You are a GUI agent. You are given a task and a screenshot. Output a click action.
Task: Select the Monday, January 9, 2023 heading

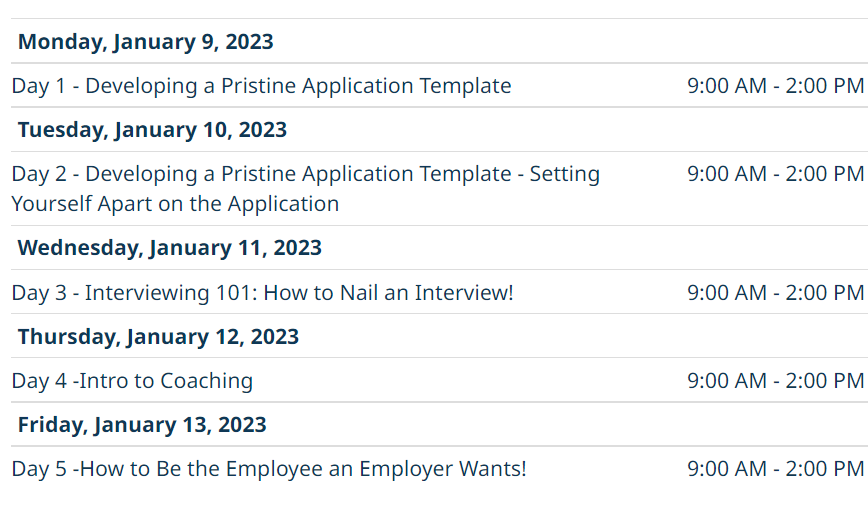(146, 42)
